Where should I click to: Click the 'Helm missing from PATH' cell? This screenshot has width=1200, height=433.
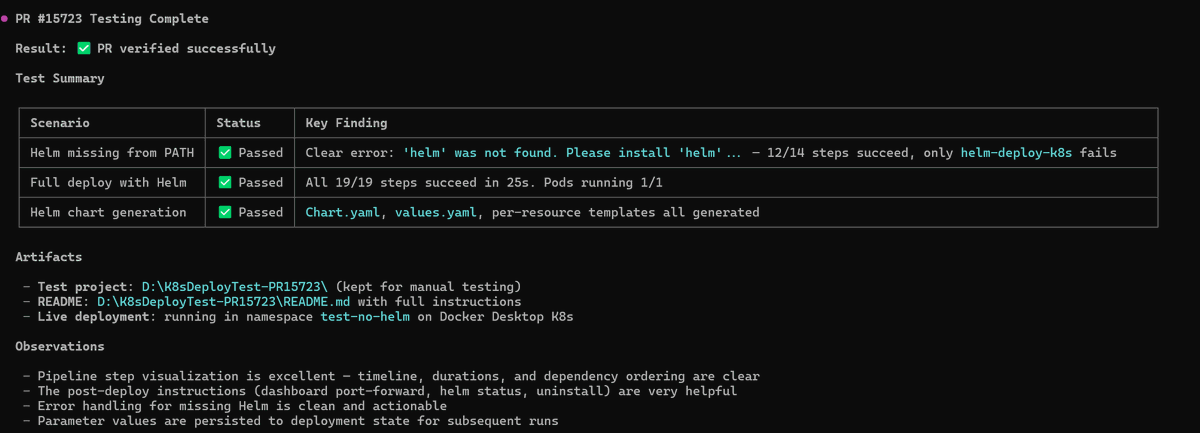112,153
